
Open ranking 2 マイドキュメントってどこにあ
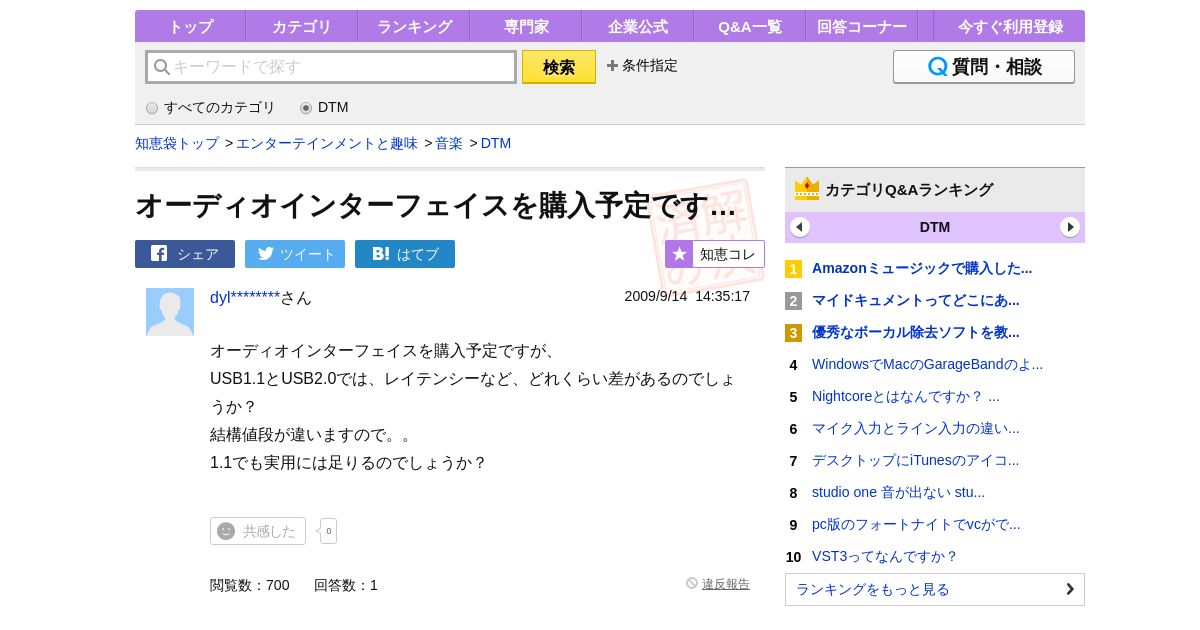[916, 300]
